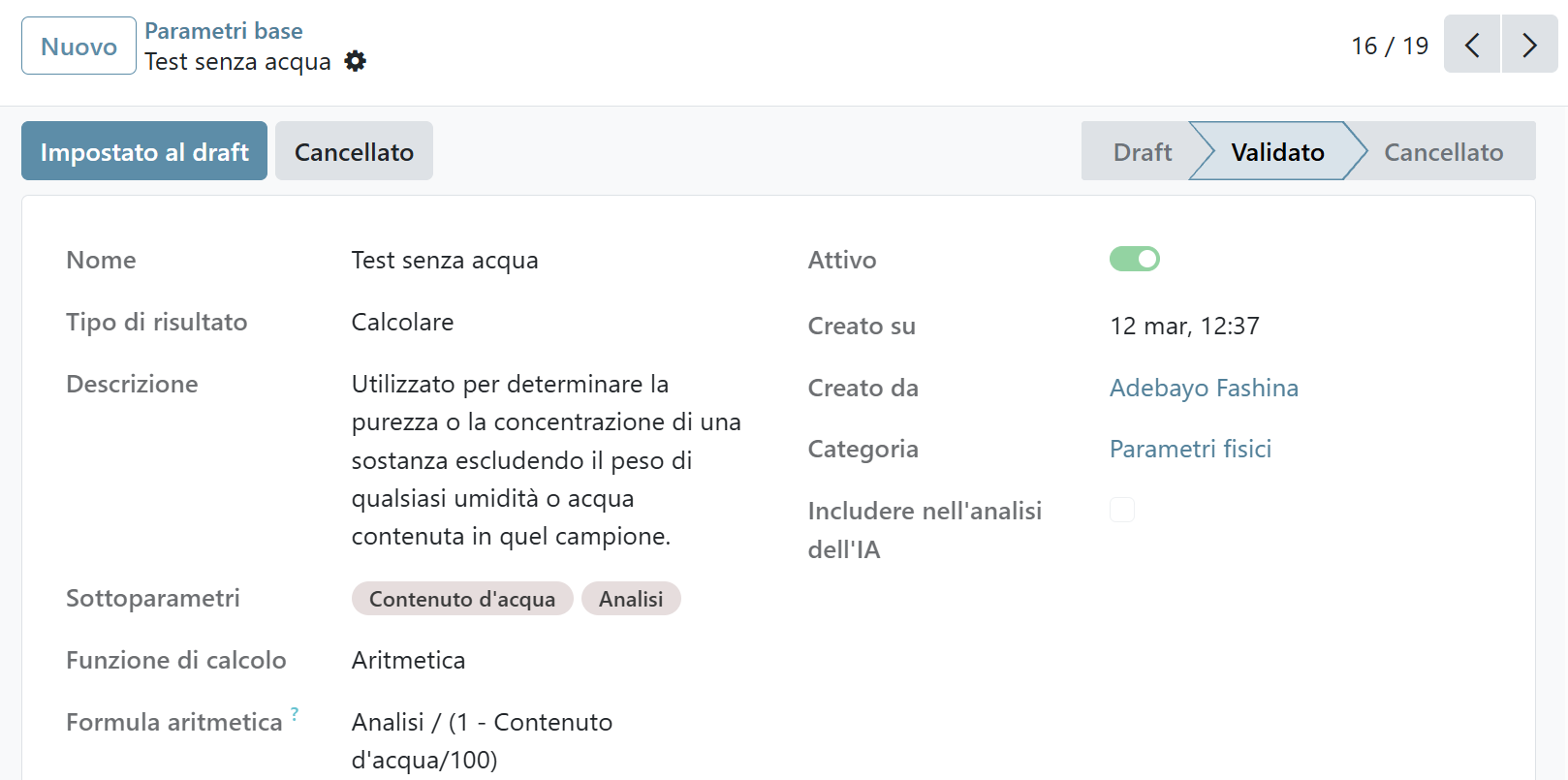Click Formula aritmetica help question mark
This screenshot has width=1568, height=780.
click(295, 714)
